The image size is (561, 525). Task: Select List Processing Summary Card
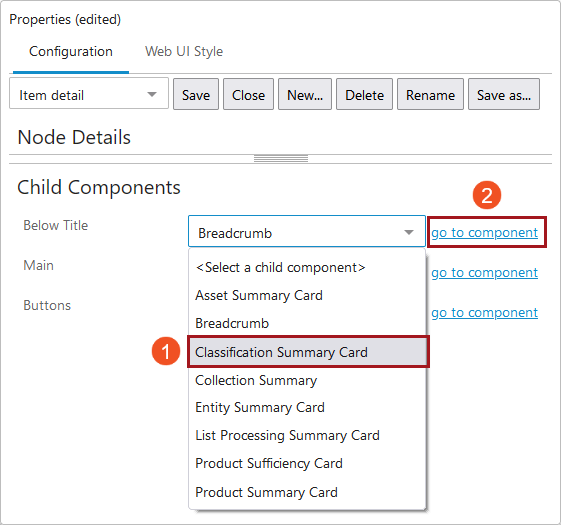pos(307,436)
